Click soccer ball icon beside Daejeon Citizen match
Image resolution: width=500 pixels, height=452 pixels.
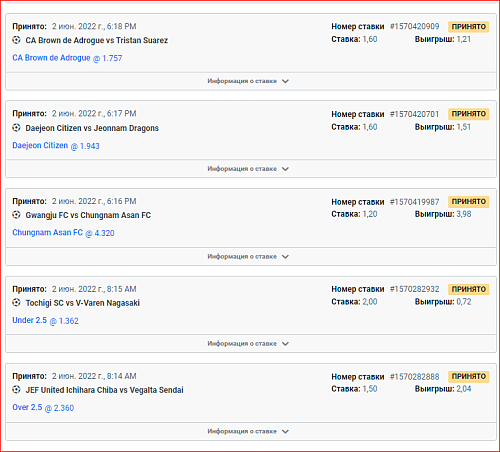pyautogui.click(x=16, y=128)
